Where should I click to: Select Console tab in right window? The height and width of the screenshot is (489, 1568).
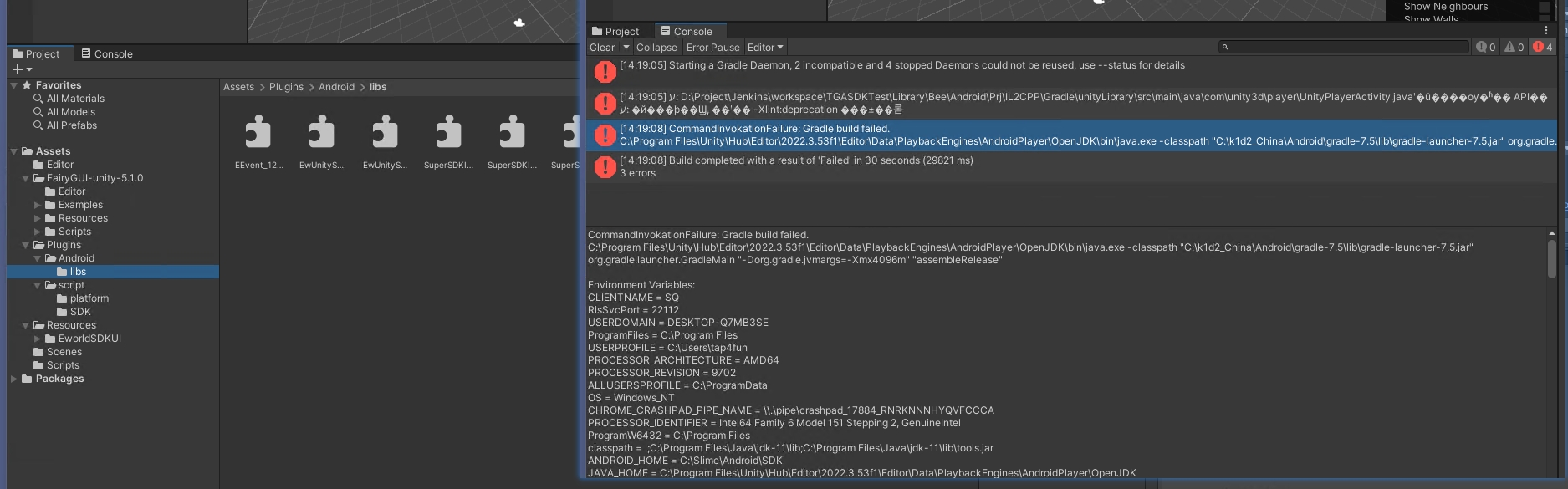[x=687, y=31]
